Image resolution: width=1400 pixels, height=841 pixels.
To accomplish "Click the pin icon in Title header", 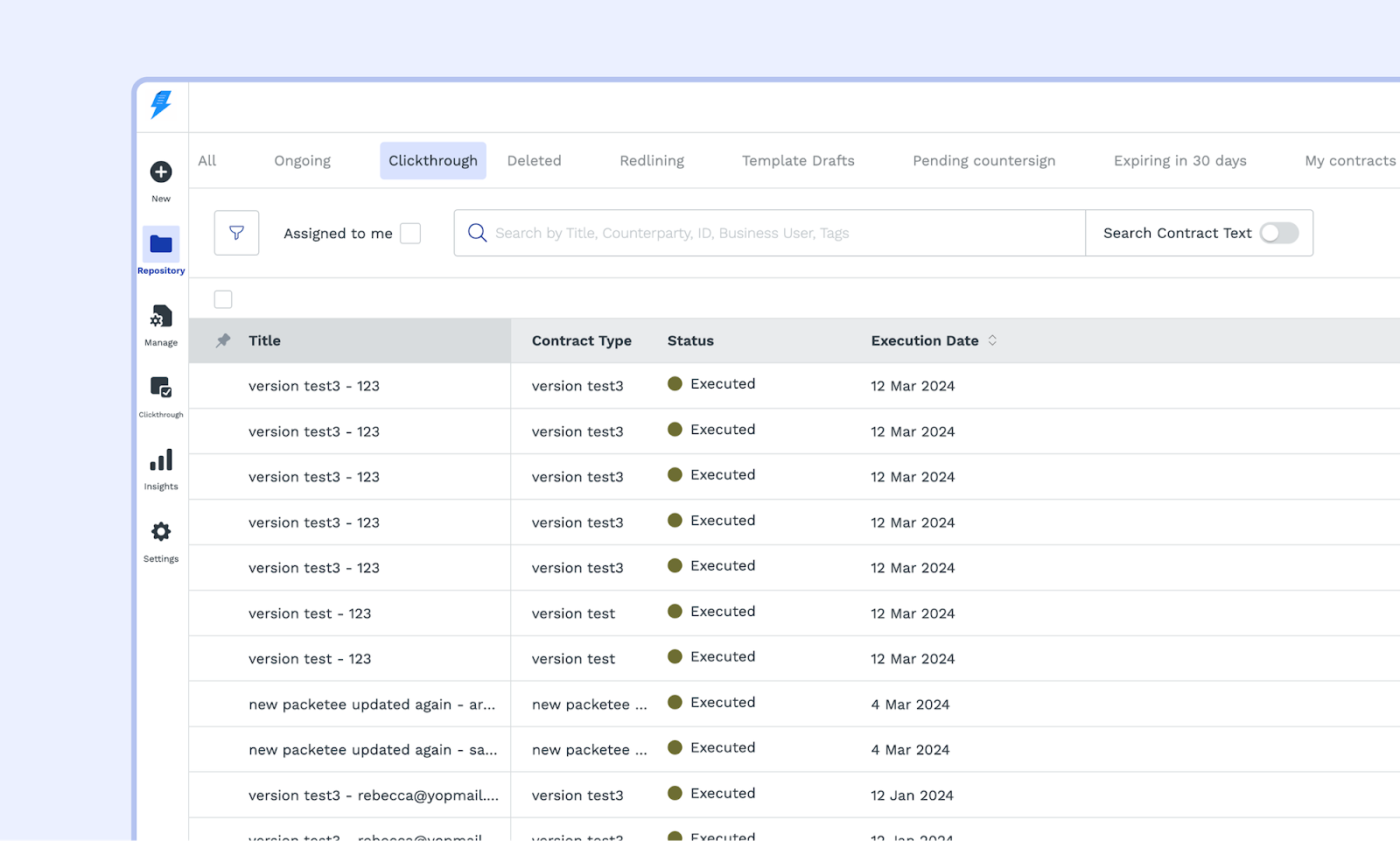I will click(x=223, y=340).
